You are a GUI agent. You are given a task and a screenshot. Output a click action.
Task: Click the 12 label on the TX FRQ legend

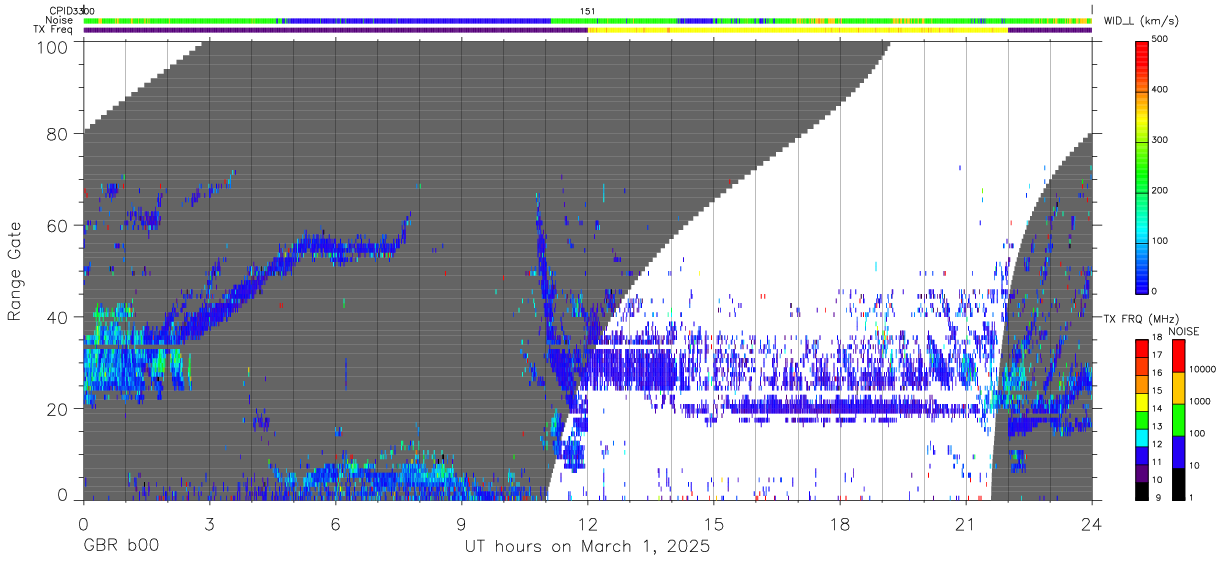1158,444
